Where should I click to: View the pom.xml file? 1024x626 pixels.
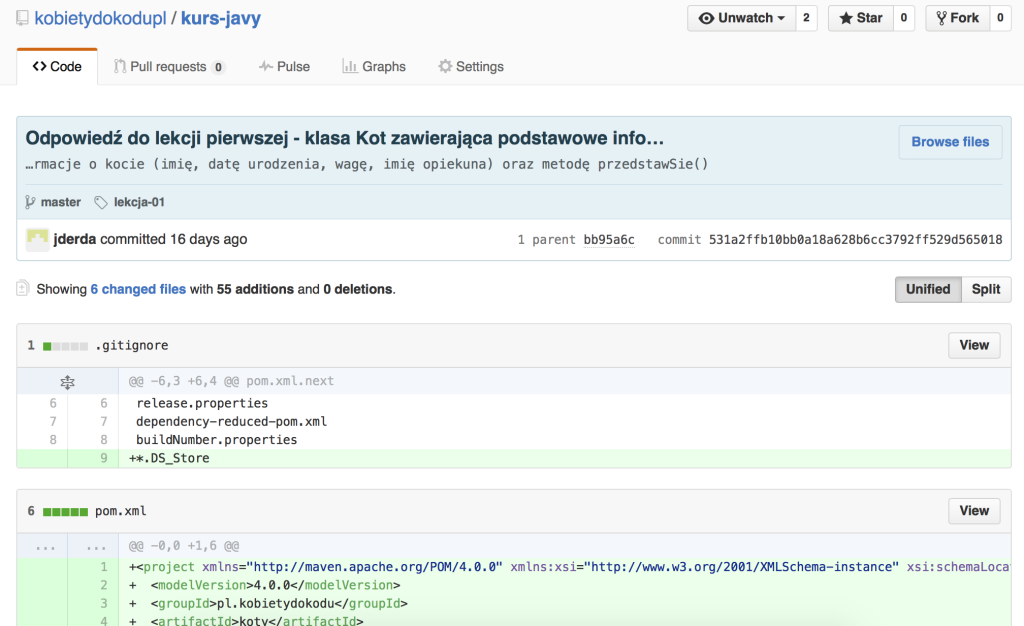coord(974,511)
